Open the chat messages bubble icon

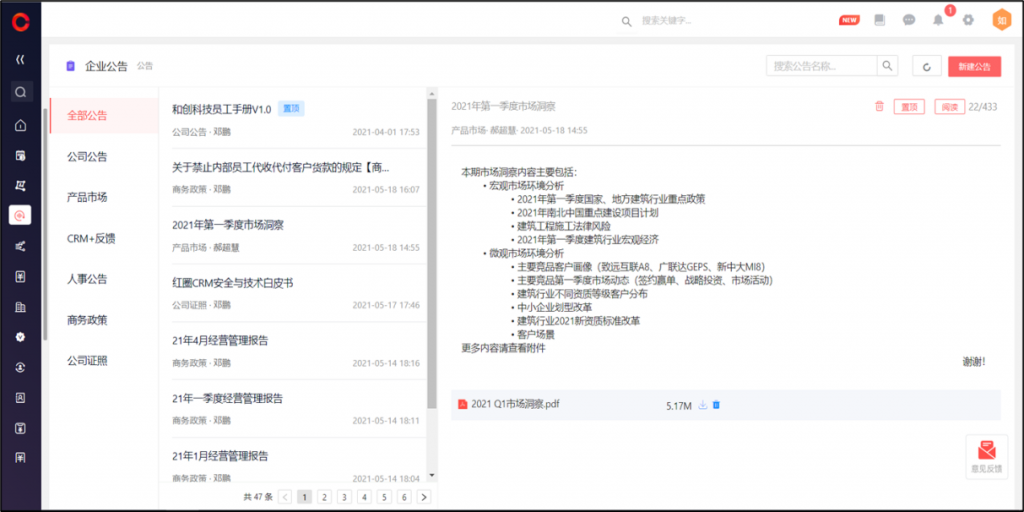(909, 19)
